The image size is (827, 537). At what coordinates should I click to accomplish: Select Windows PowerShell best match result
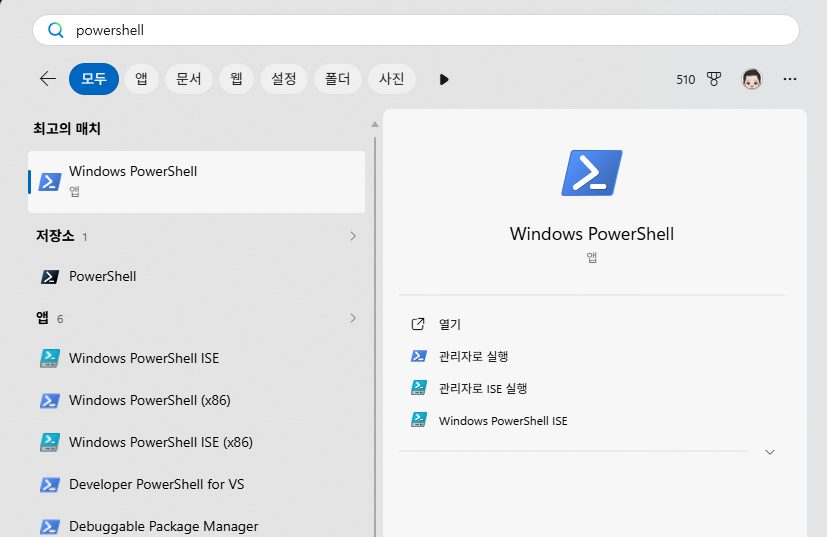[196, 182]
